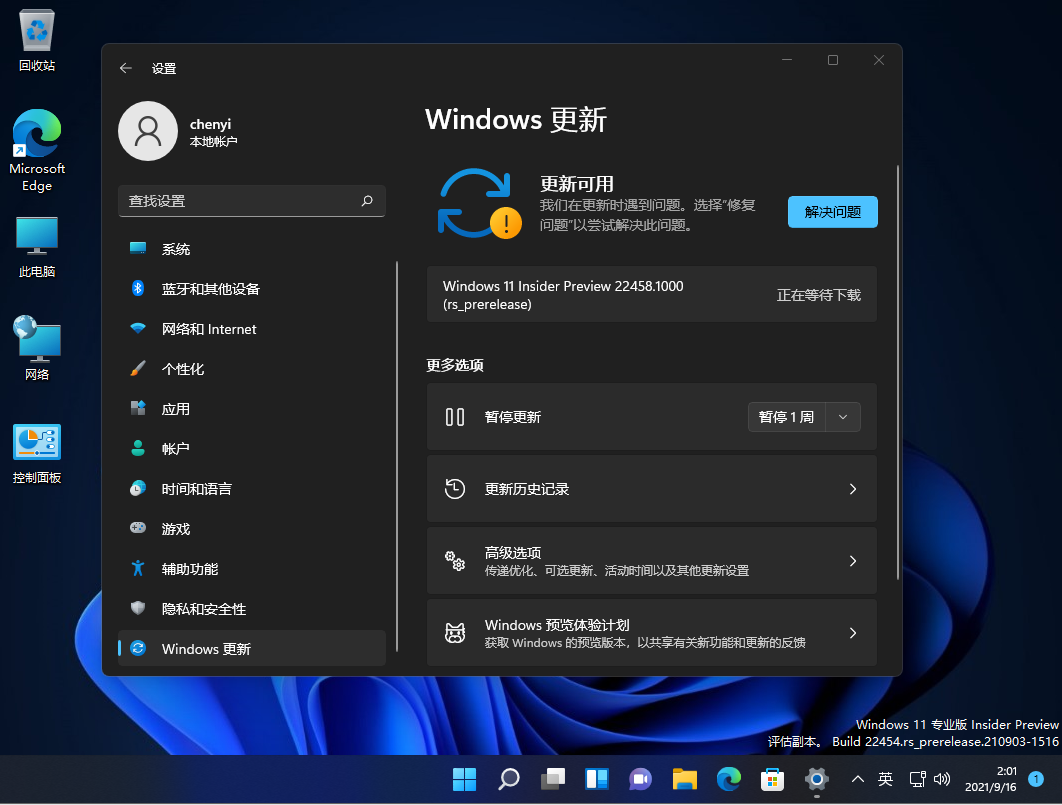Expand 高级选项 update settings
This screenshot has width=1062, height=805.
click(x=651, y=561)
